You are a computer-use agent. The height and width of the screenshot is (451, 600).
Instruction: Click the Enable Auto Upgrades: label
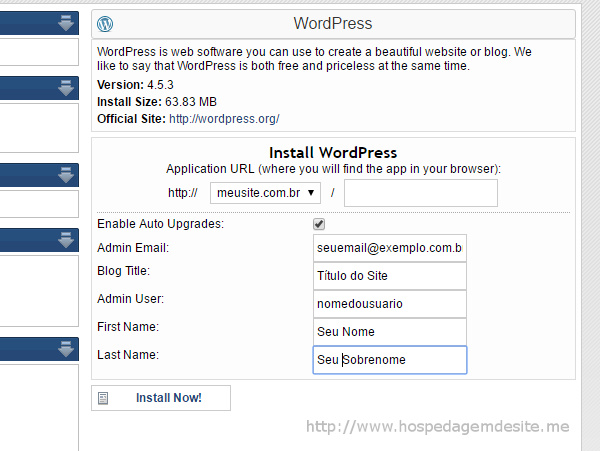[x=160, y=224]
